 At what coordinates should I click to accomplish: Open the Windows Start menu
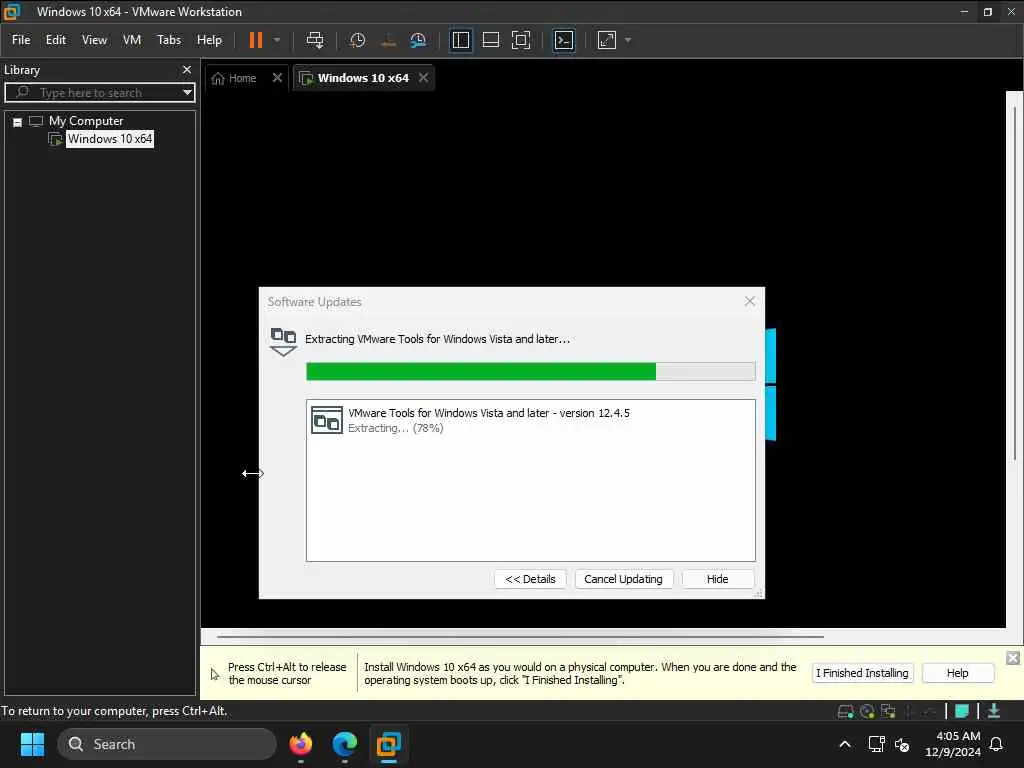(32, 744)
